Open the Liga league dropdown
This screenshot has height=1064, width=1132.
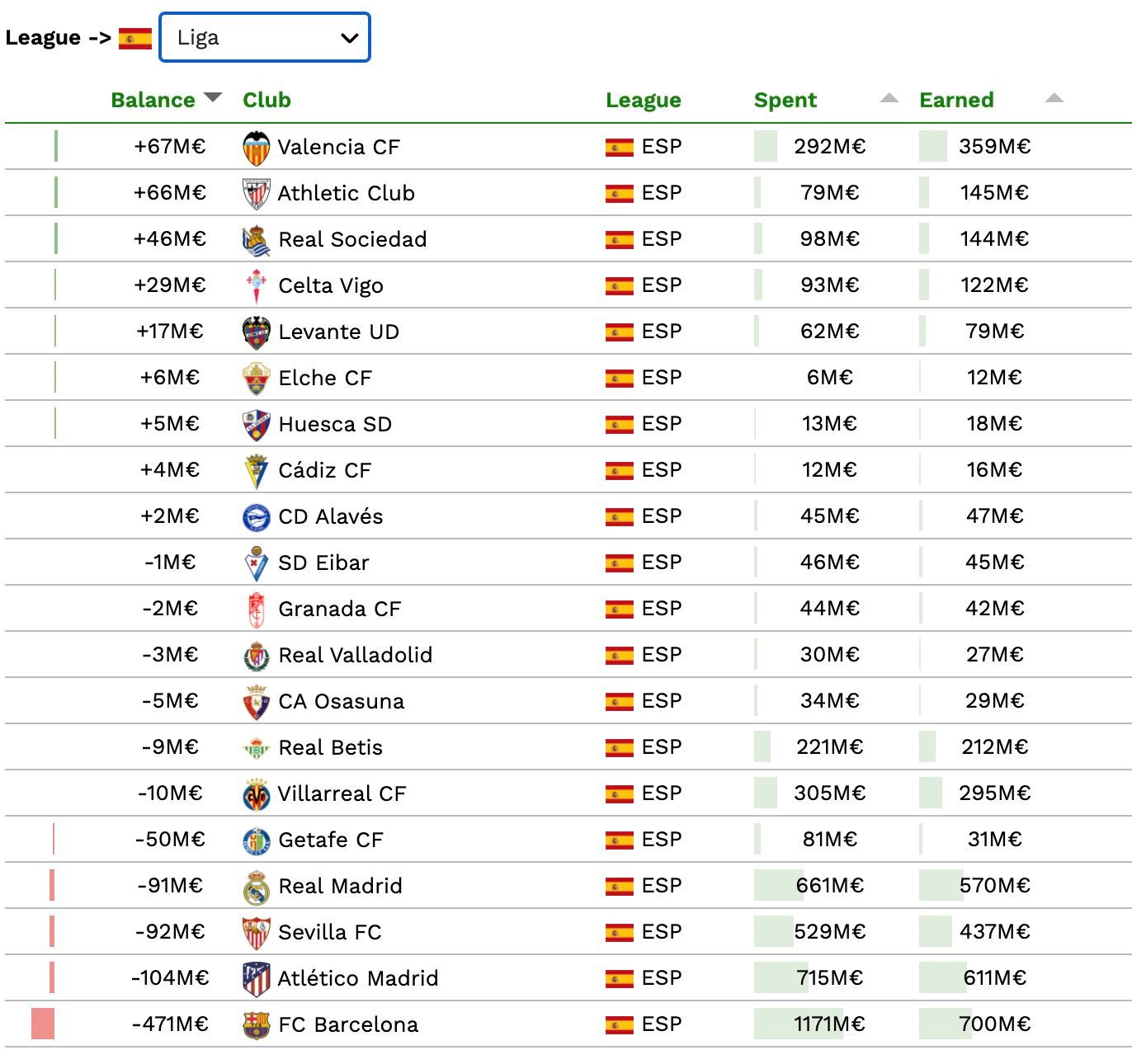point(264,37)
